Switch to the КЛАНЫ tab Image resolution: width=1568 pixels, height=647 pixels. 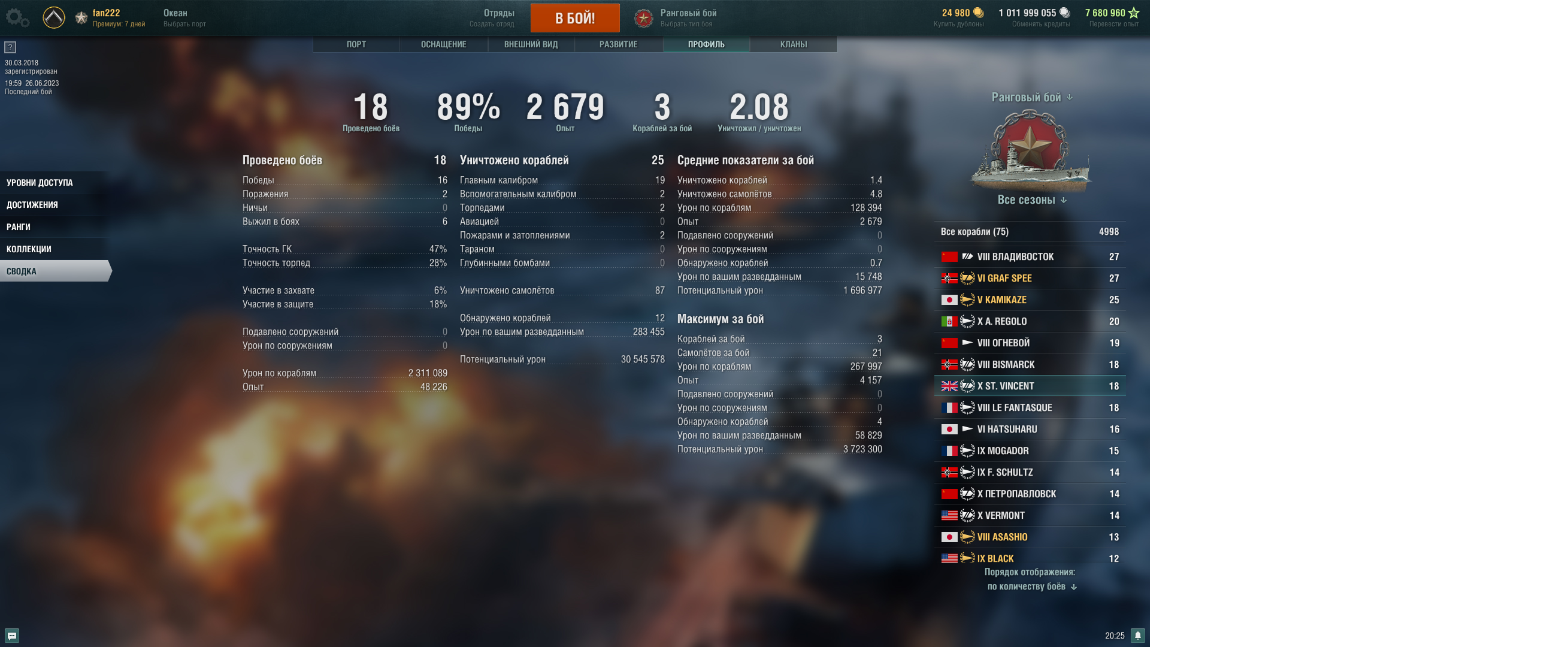click(x=793, y=44)
